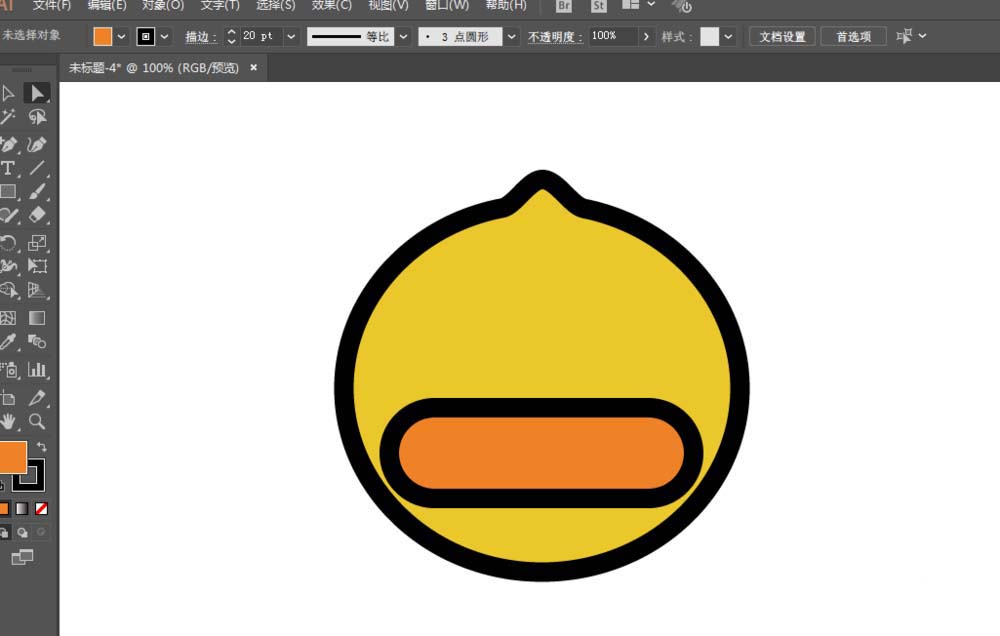This screenshot has height=636, width=1000.
Task: Open the 等比 stroke profile dropdown
Action: point(403,37)
